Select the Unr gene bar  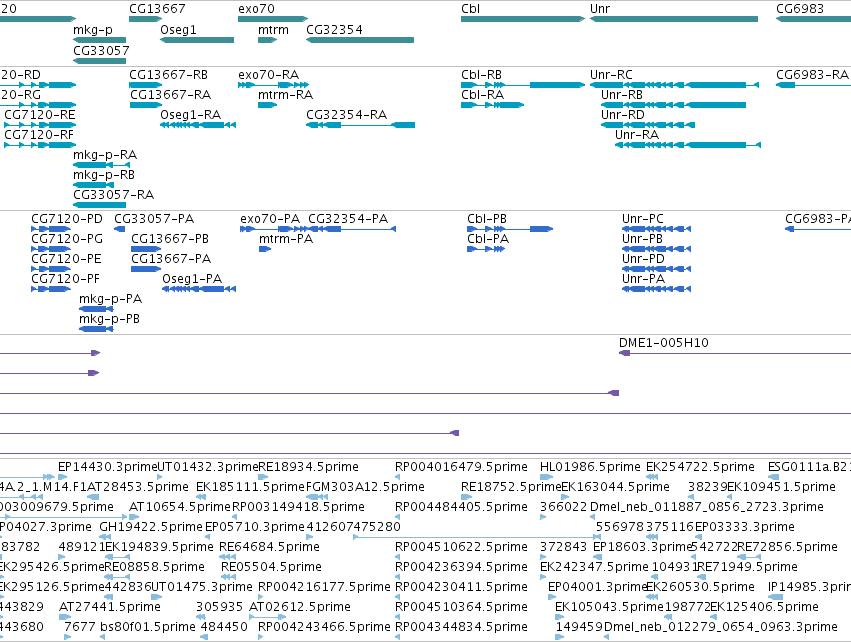tap(674, 19)
